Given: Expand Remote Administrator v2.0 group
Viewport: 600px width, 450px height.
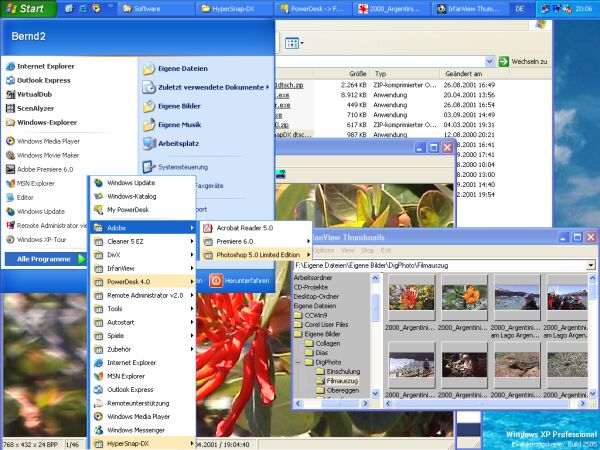Looking at the screenshot, I should (143, 295).
